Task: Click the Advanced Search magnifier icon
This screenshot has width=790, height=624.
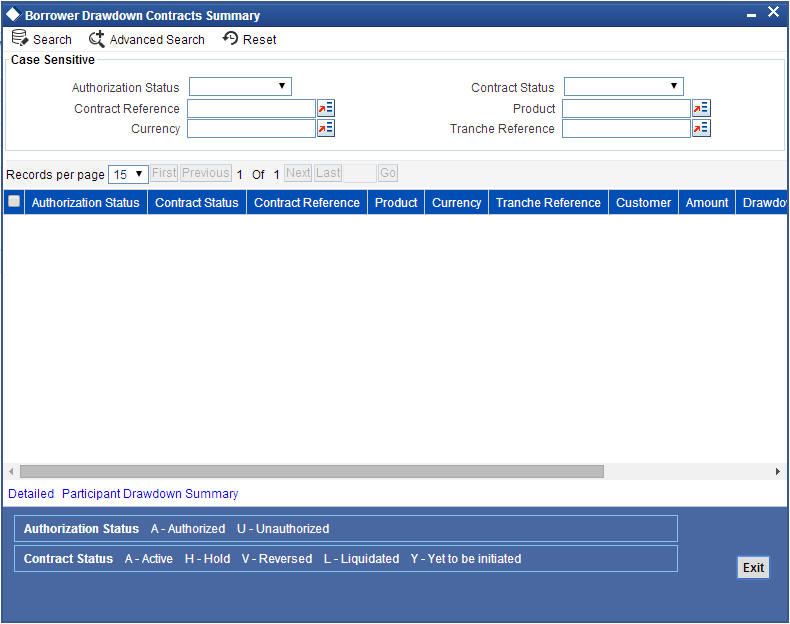Action: click(97, 39)
